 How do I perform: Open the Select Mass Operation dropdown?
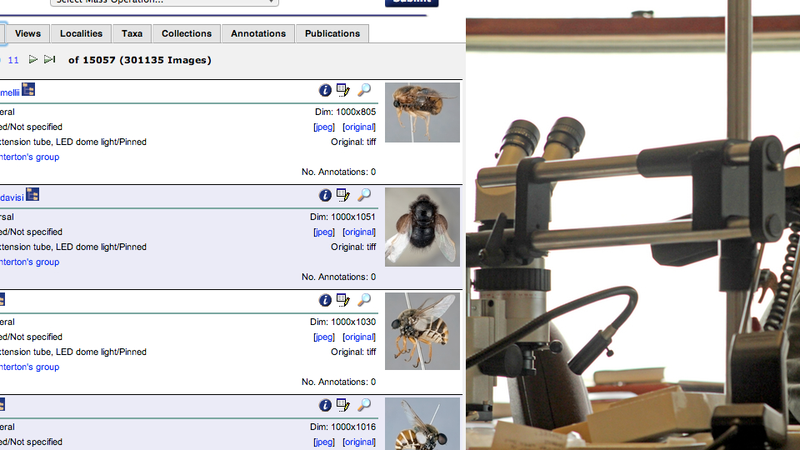click(164, 2)
